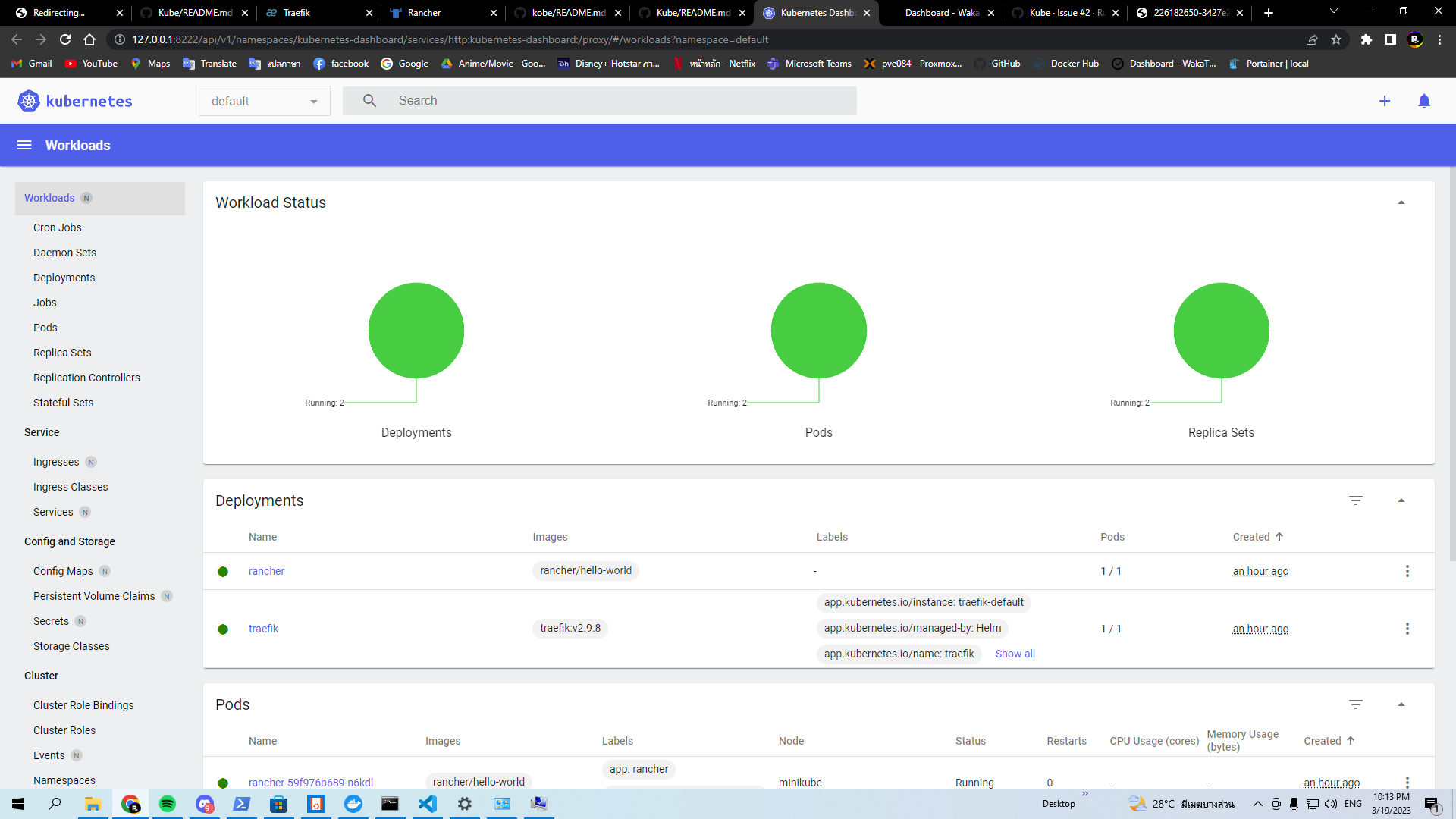Open Visual Studio Code from taskbar

coord(428,804)
